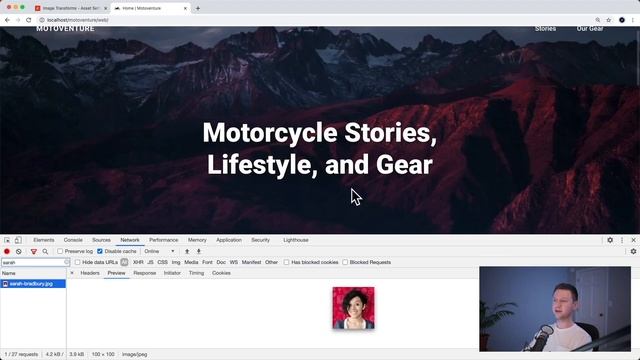Select the sarah-bradbury.jpg request row

point(33,283)
